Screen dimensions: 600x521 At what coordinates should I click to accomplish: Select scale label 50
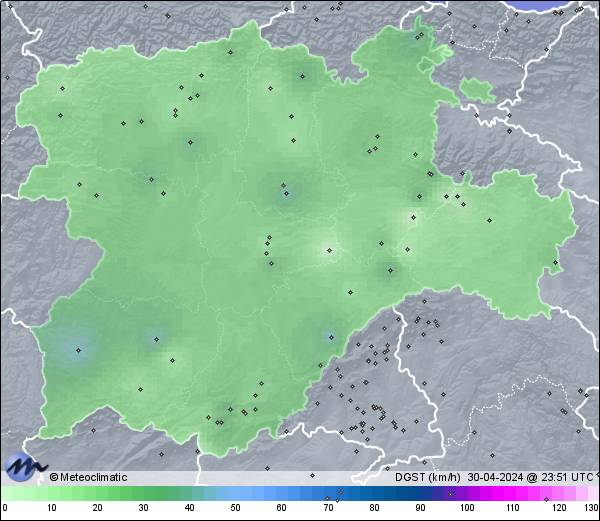coord(235,508)
